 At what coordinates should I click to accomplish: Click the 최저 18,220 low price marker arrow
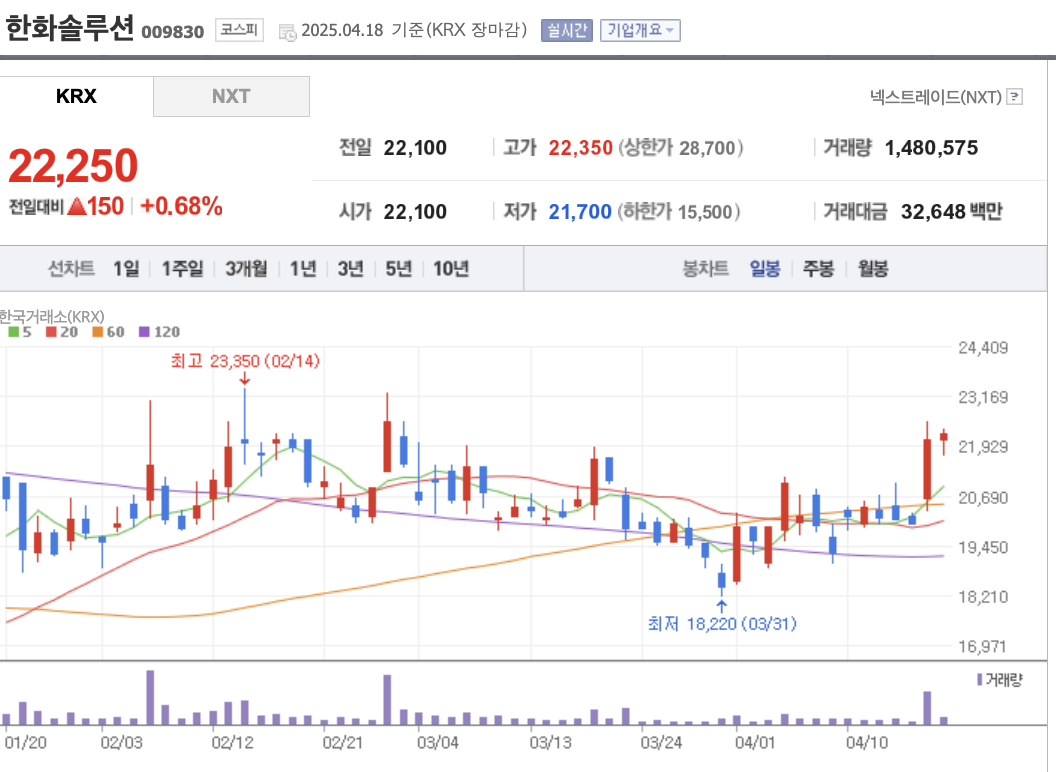tap(721, 604)
